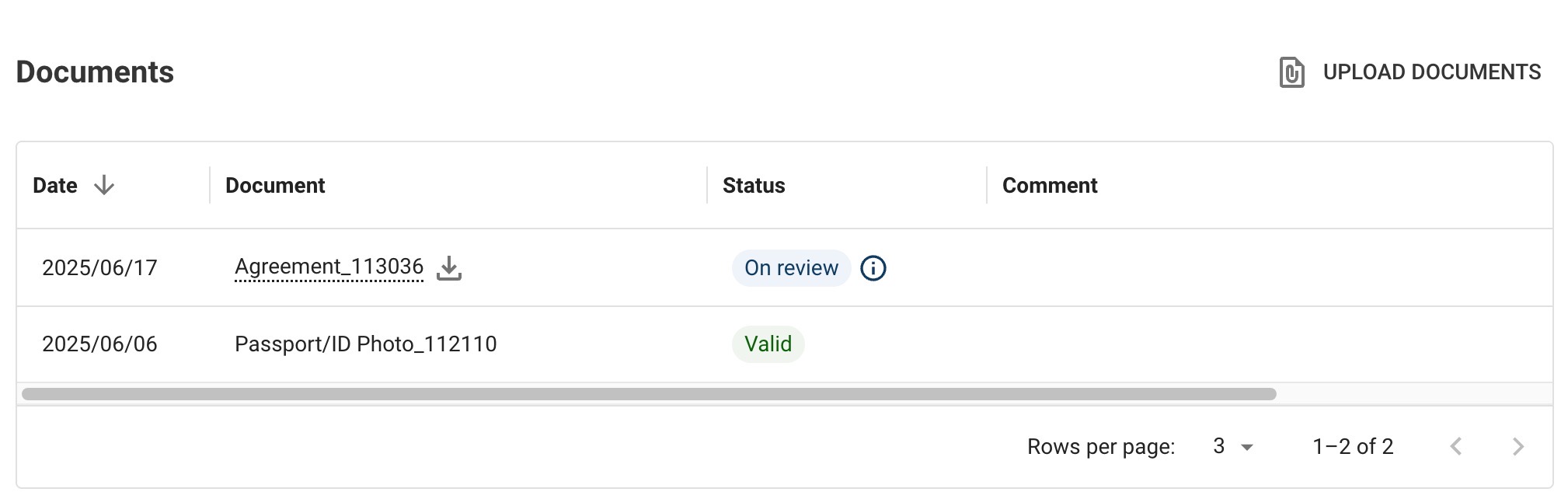Click the Status column header
This screenshot has height=499, width=1568.
754,186
